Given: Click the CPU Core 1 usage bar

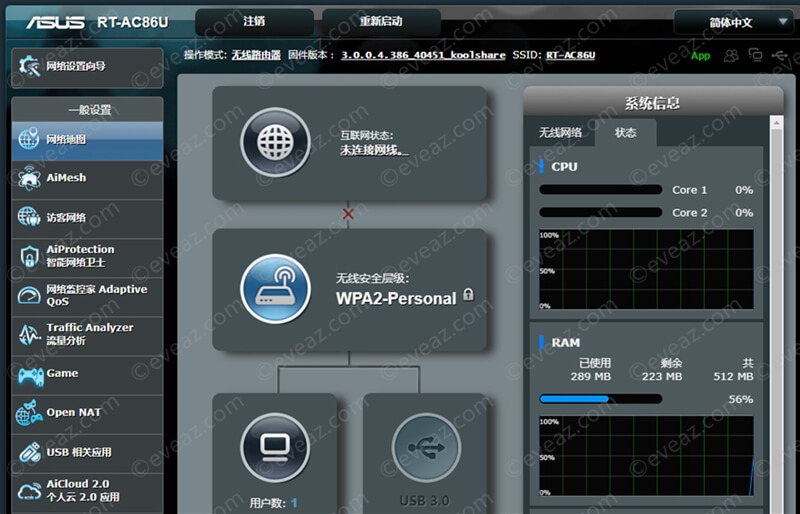Looking at the screenshot, I should pyautogui.click(x=601, y=190).
